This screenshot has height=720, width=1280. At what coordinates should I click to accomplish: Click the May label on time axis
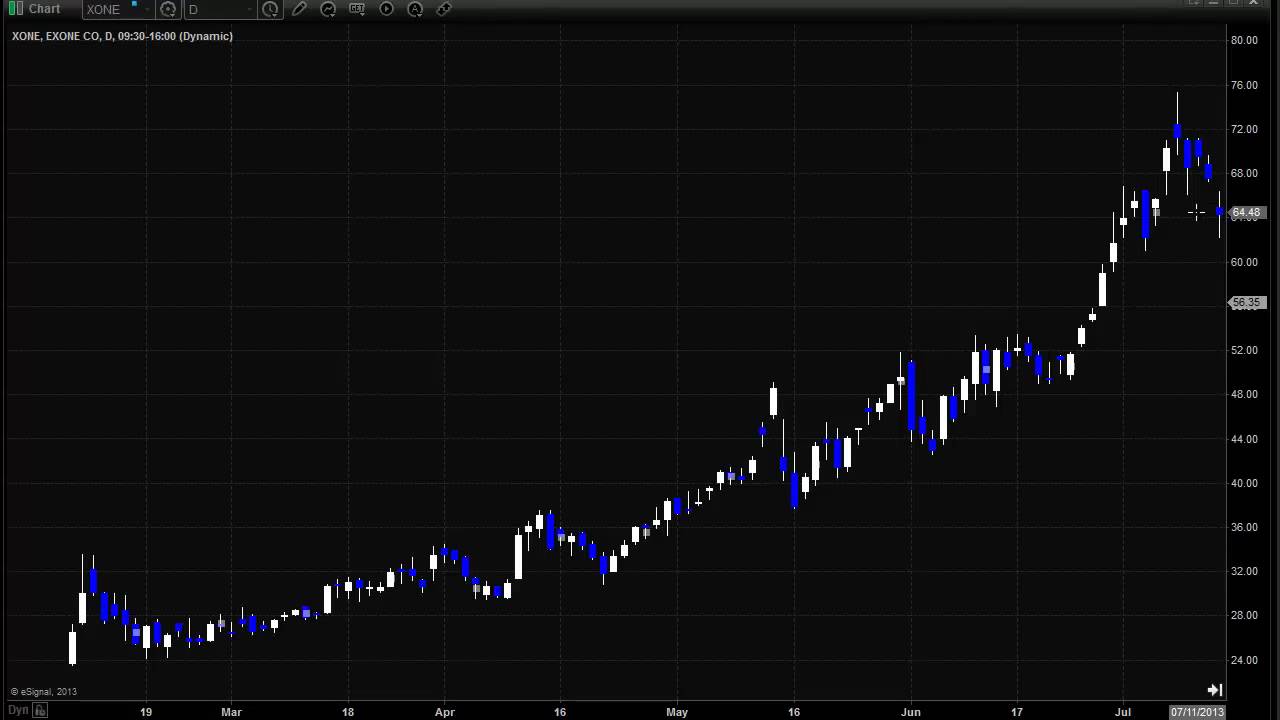677,712
